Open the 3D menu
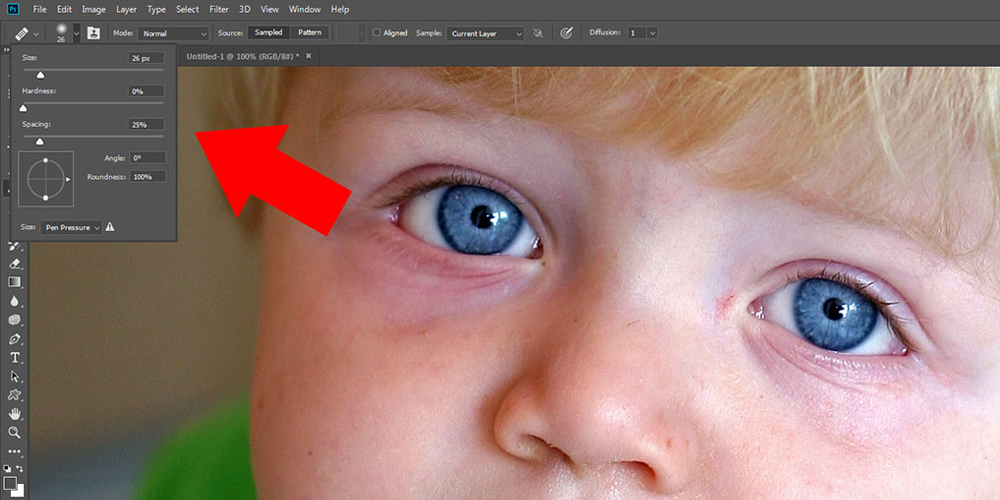 [244, 10]
